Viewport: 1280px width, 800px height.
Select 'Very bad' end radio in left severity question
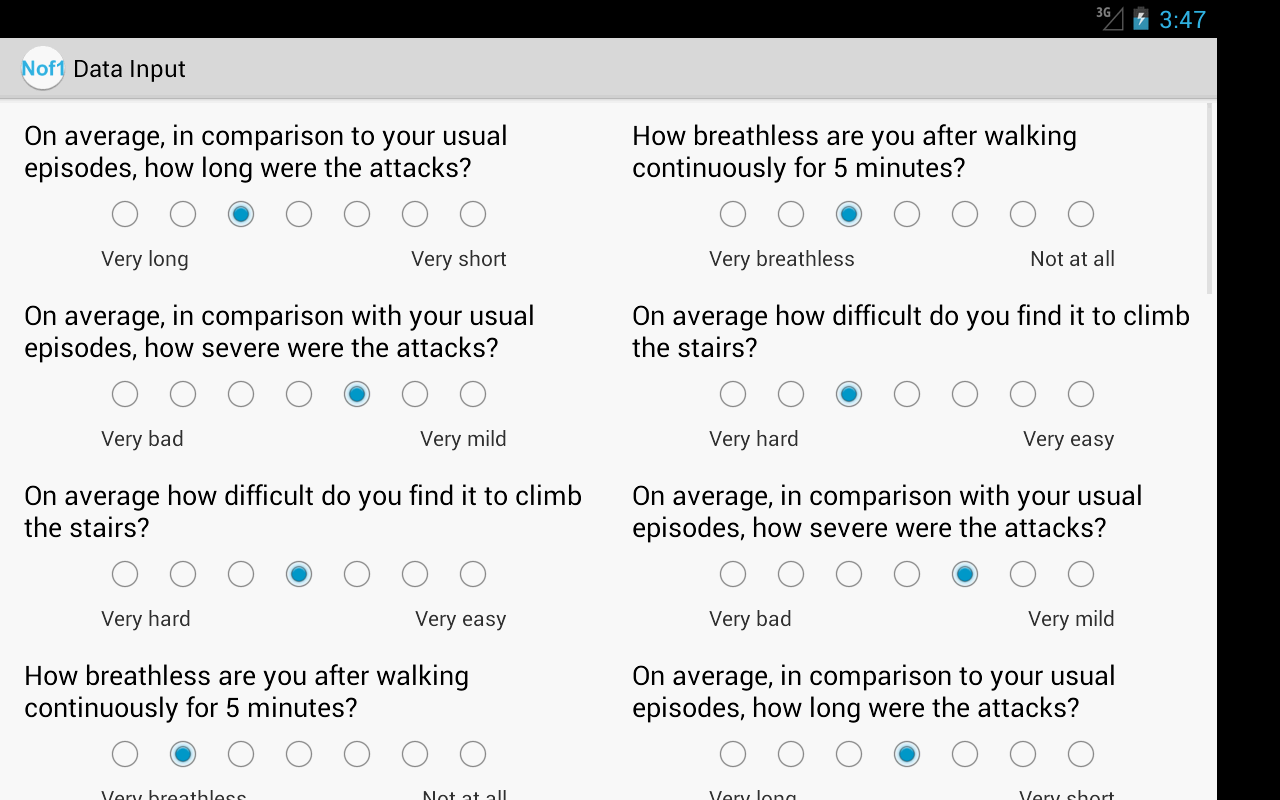coord(125,394)
